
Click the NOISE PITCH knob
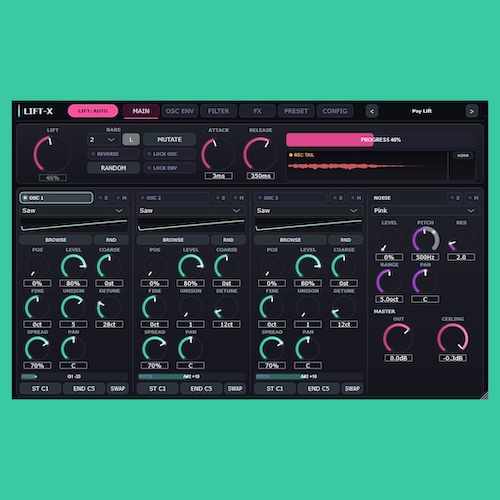(x=425, y=239)
